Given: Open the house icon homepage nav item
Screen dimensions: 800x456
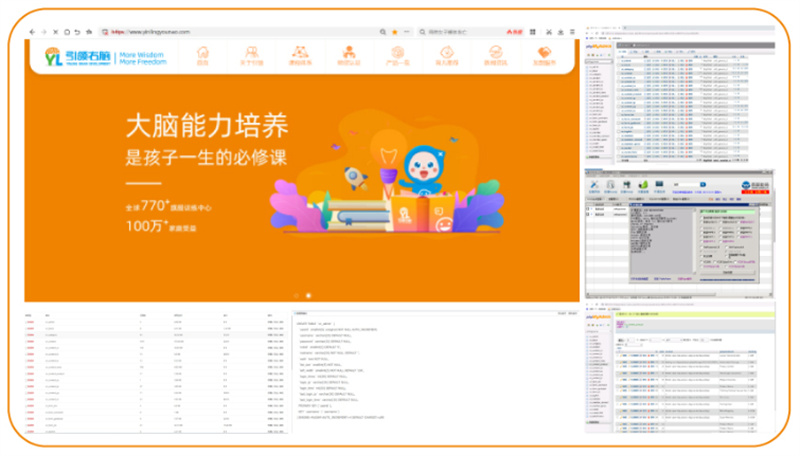Looking at the screenshot, I should pyautogui.click(x=203, y=55).
